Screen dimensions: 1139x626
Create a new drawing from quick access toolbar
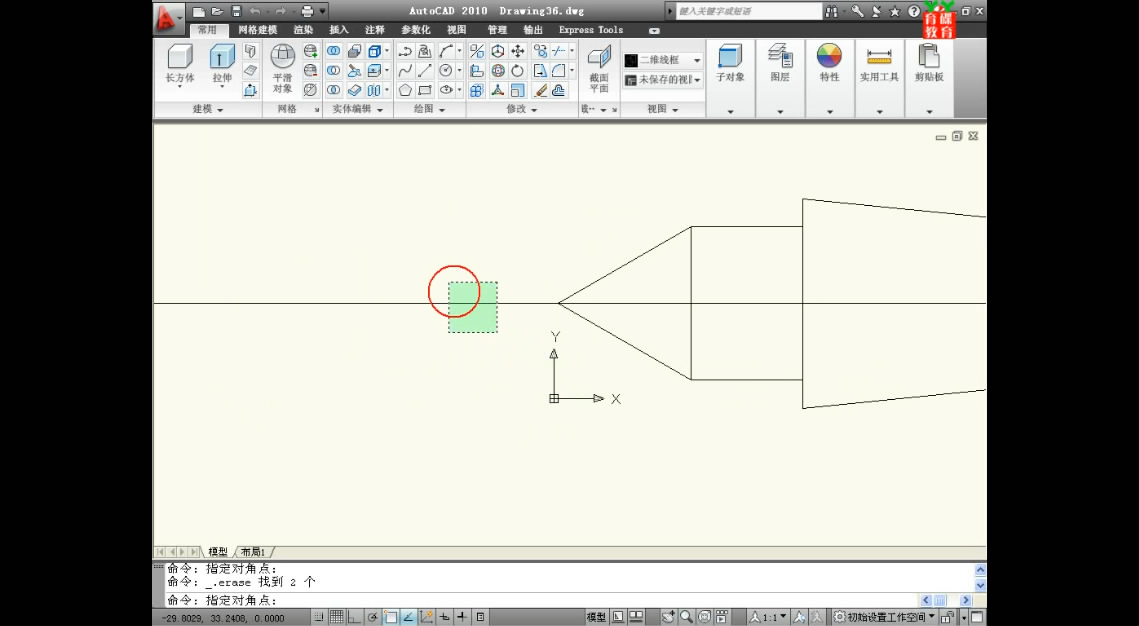[x=198, y=12]
